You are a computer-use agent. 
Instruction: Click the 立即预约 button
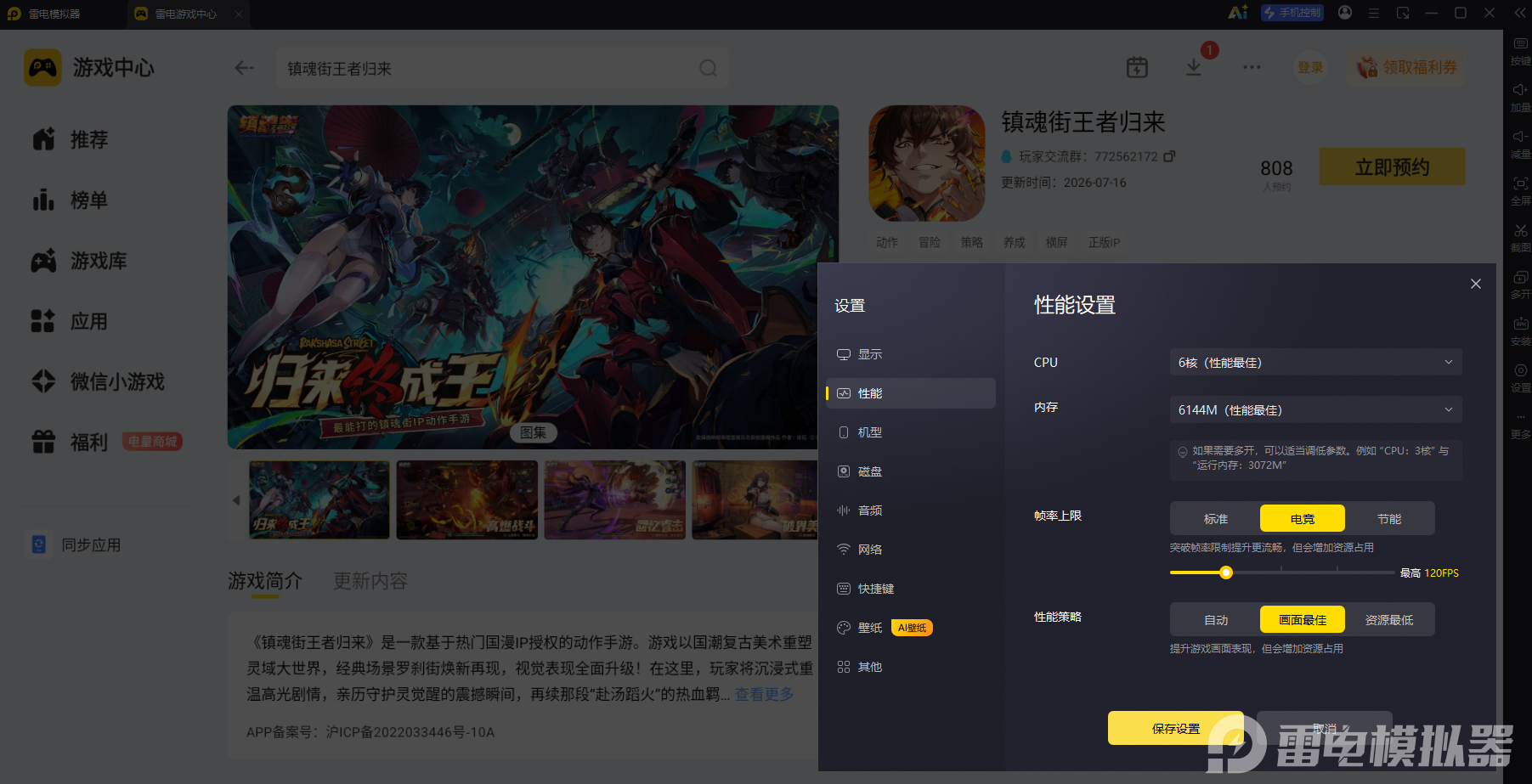(x=1392, y=166)
